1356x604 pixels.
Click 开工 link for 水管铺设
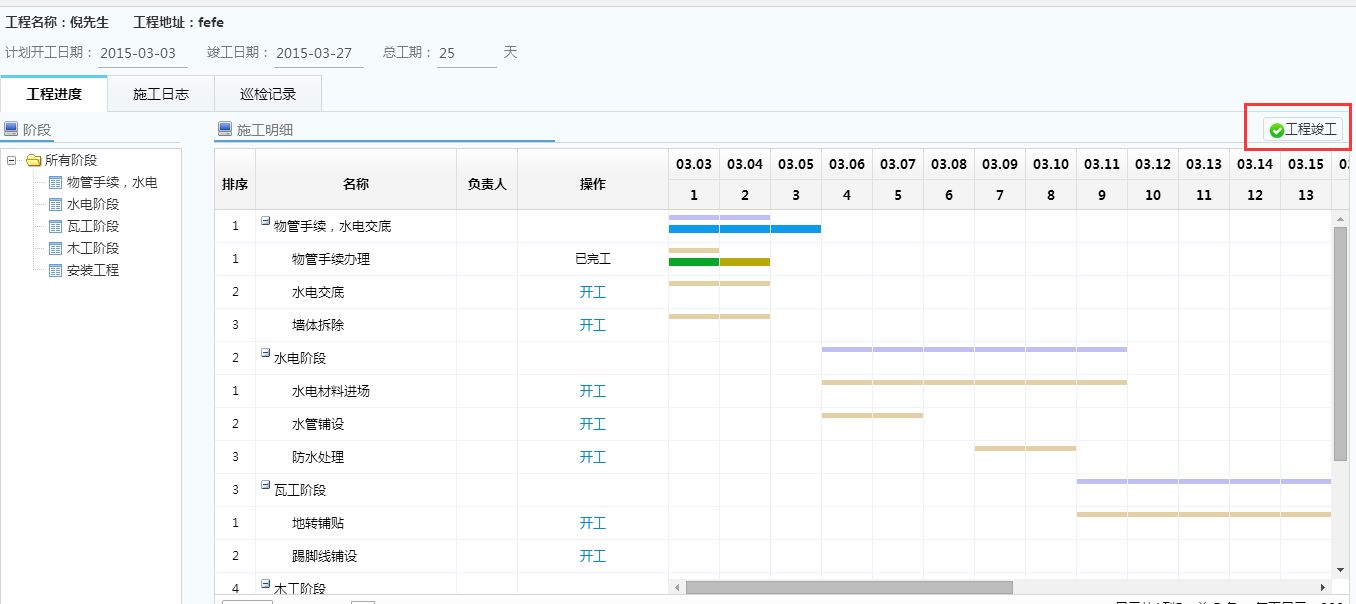pyautogui.click(x=593, y=424)
